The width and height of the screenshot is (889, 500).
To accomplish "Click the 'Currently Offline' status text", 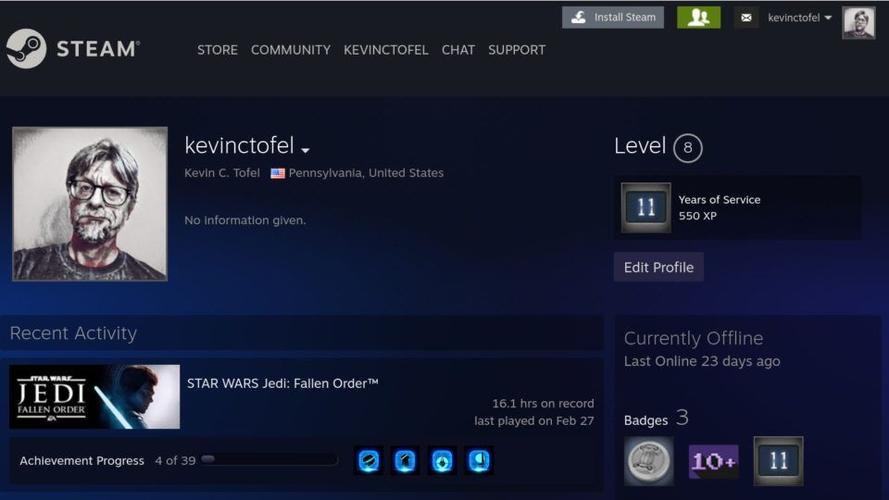I will [x=693, y=338].
